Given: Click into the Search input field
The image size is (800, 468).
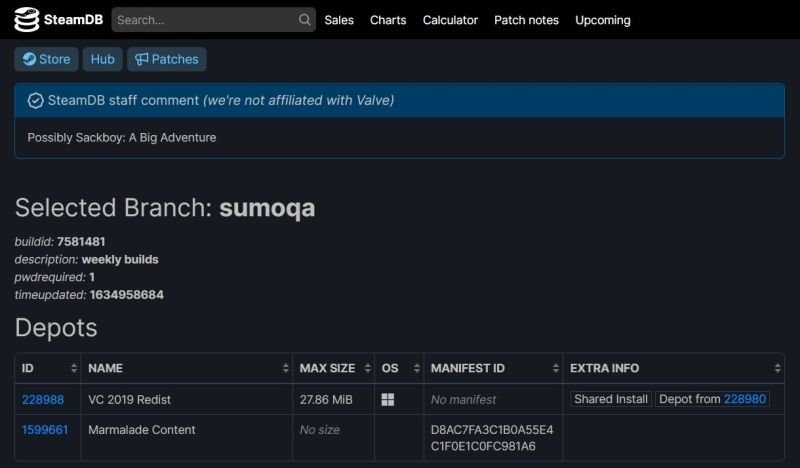Looking at the screenshot, I should pos(205,20).
